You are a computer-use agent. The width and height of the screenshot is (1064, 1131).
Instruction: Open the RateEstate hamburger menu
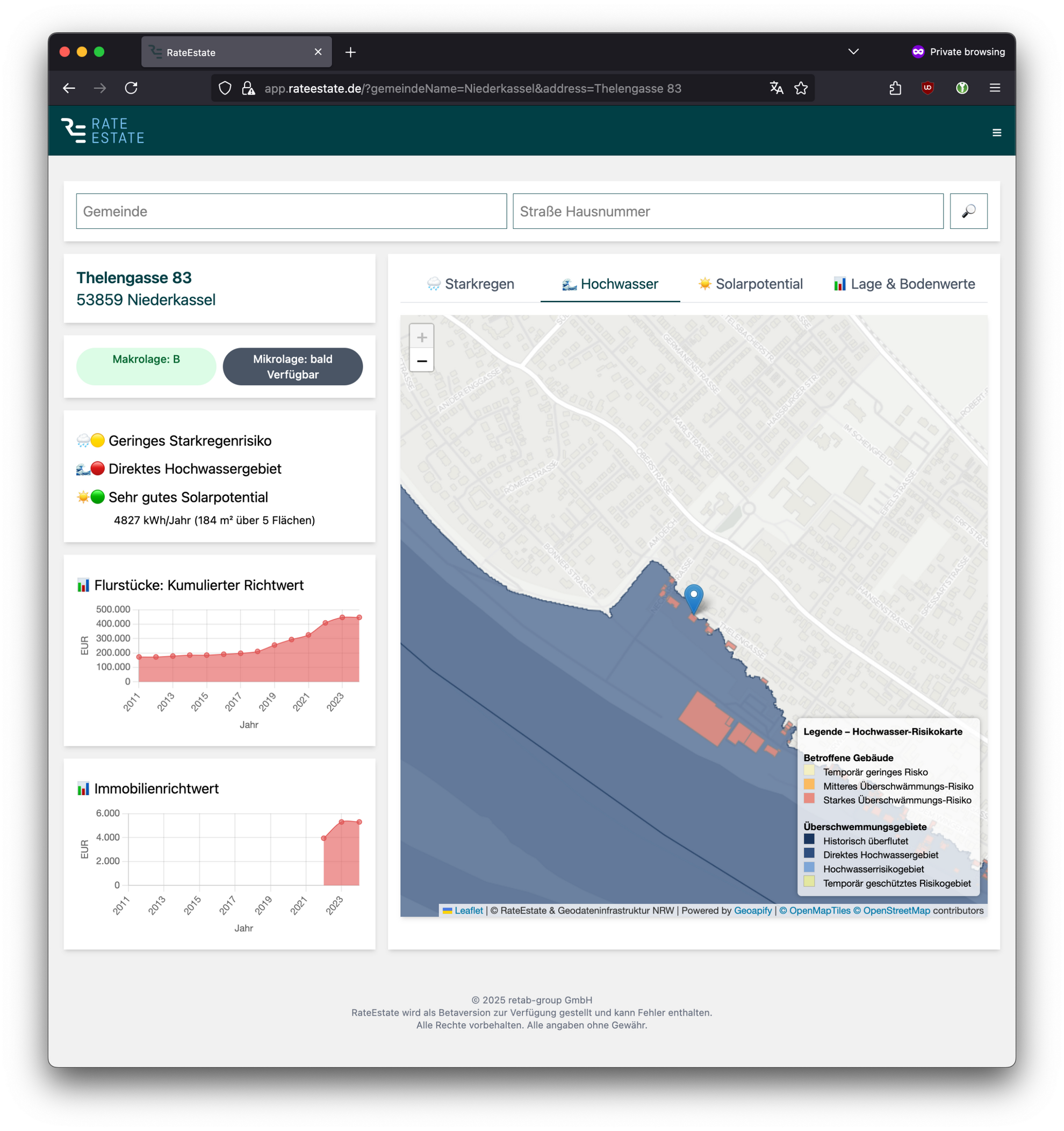point(996,133)
